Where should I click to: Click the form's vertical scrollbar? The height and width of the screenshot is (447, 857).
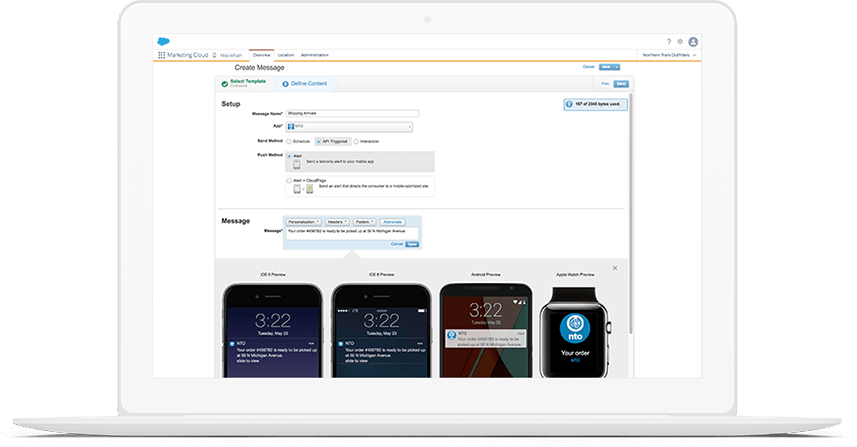[631, 213]
